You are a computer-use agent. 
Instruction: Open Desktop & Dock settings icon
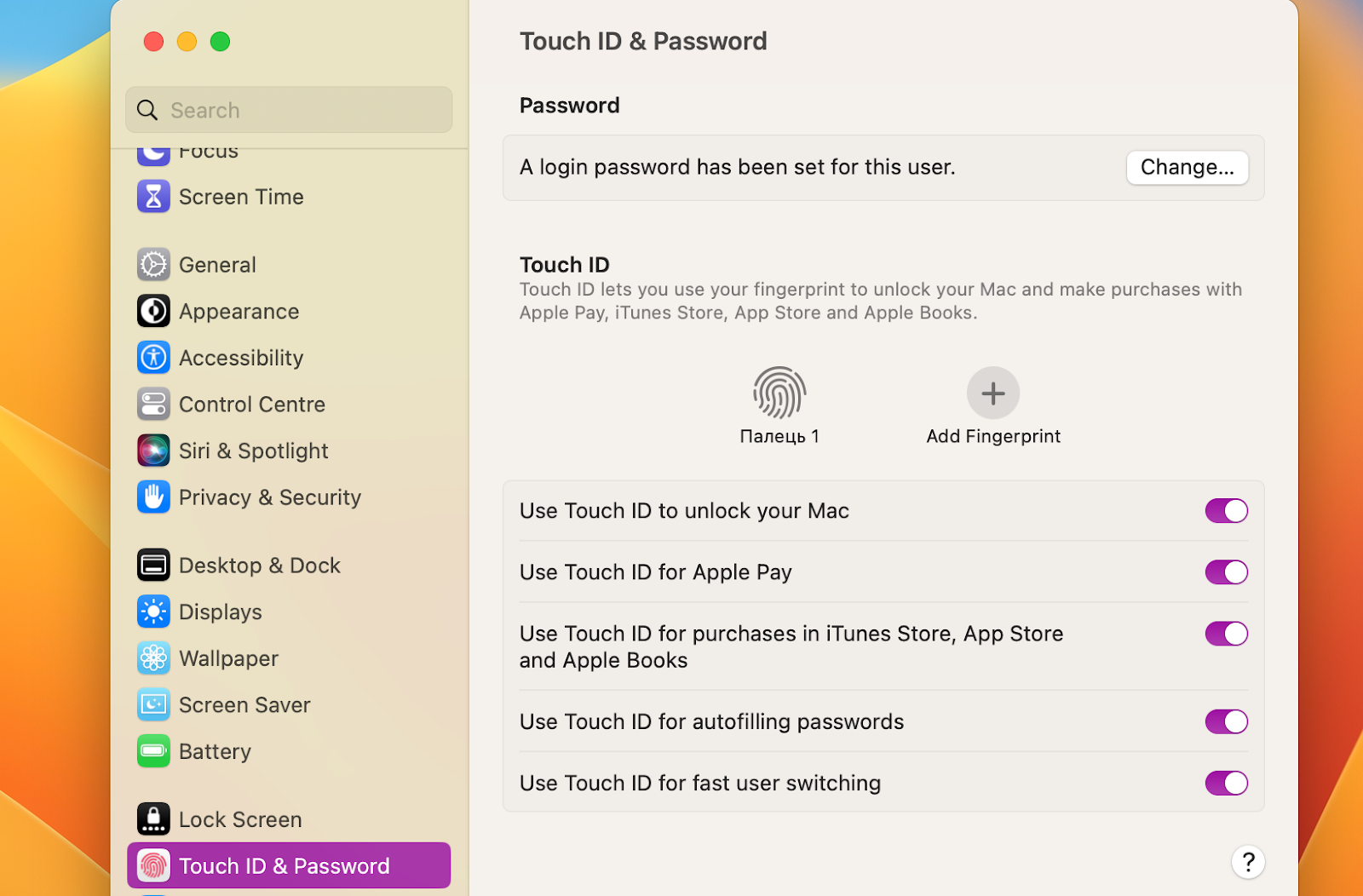153,565
